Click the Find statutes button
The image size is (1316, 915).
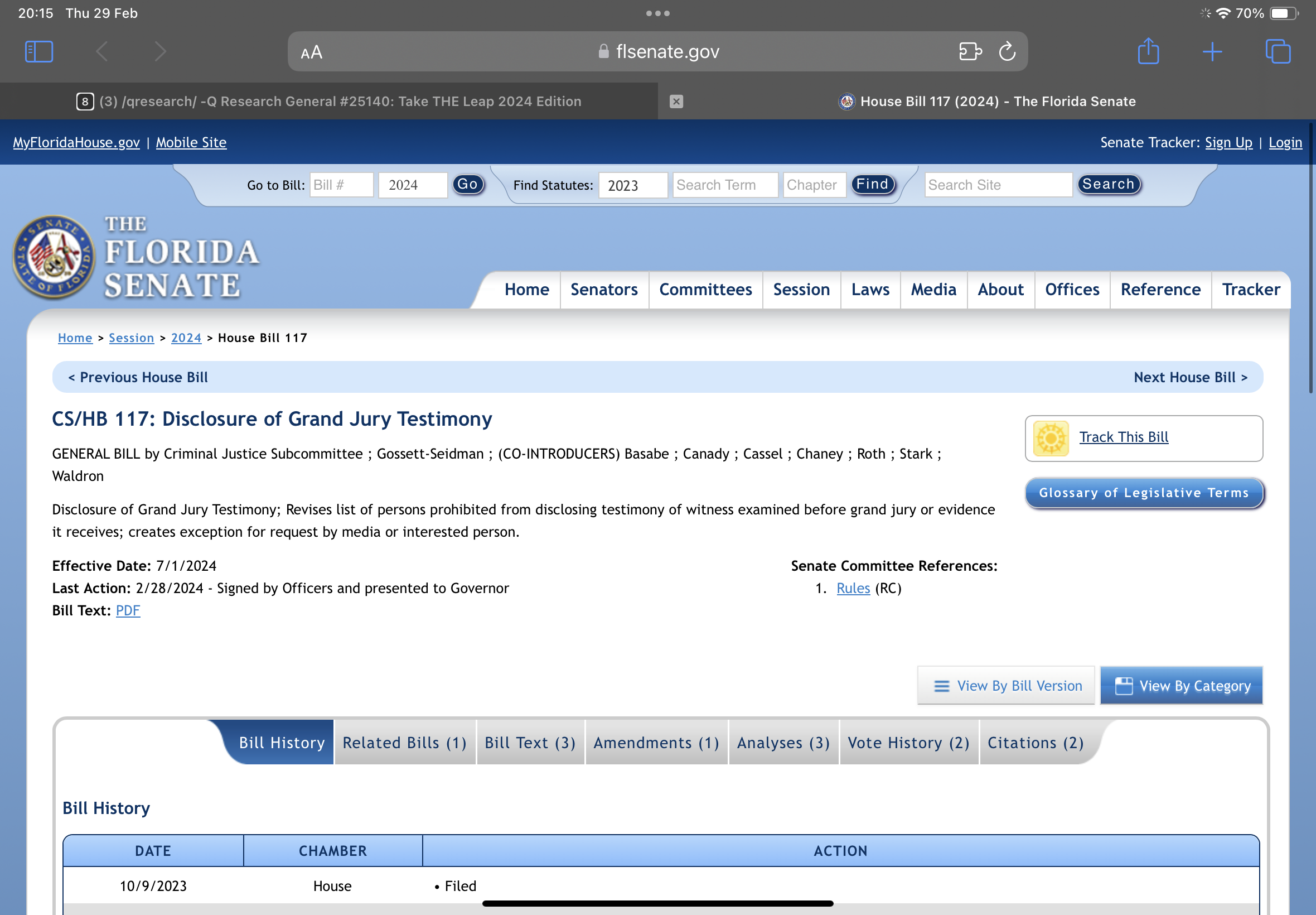(x=873, y=184)
